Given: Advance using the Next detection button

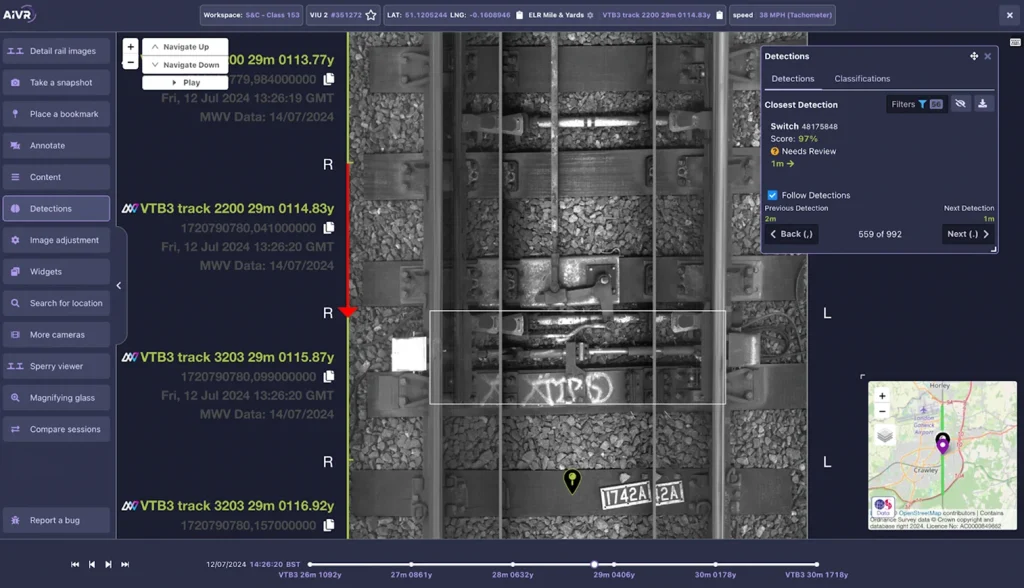Looking at the screenshot, I should 964,233.
